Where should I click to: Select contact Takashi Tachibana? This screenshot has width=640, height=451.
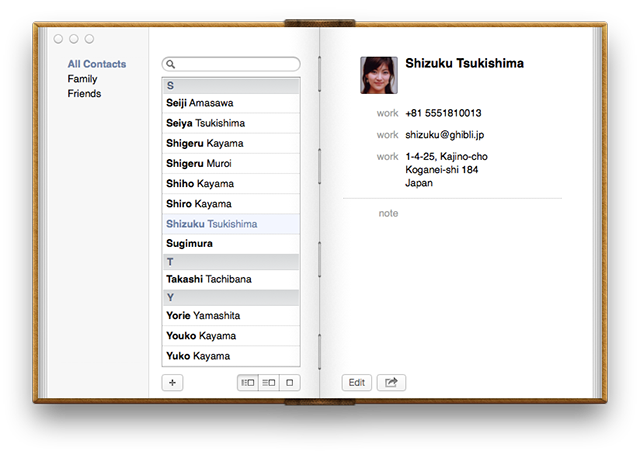[x=231, y=279]
